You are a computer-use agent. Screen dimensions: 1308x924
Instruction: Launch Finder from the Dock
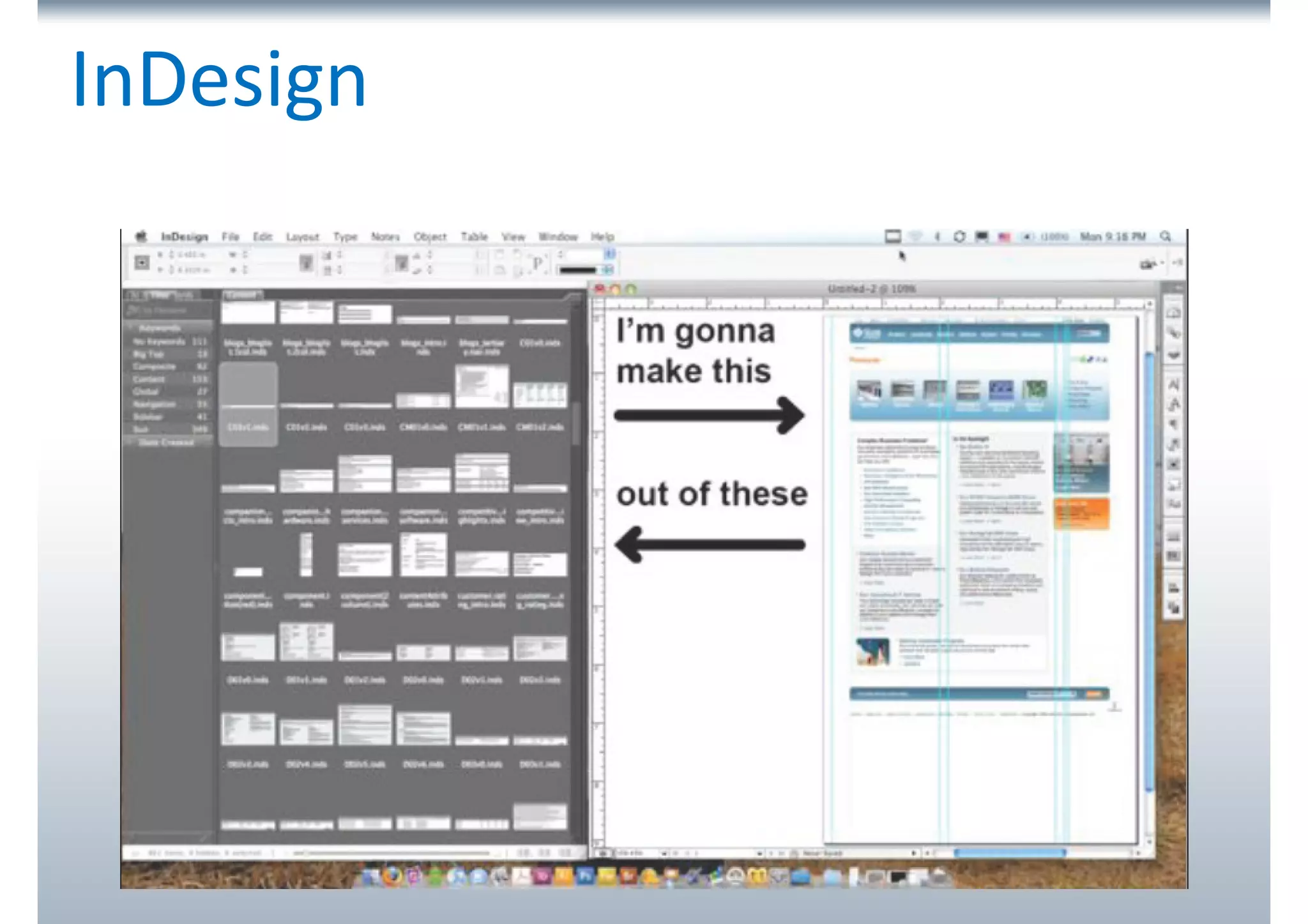[x=371, y=877]
